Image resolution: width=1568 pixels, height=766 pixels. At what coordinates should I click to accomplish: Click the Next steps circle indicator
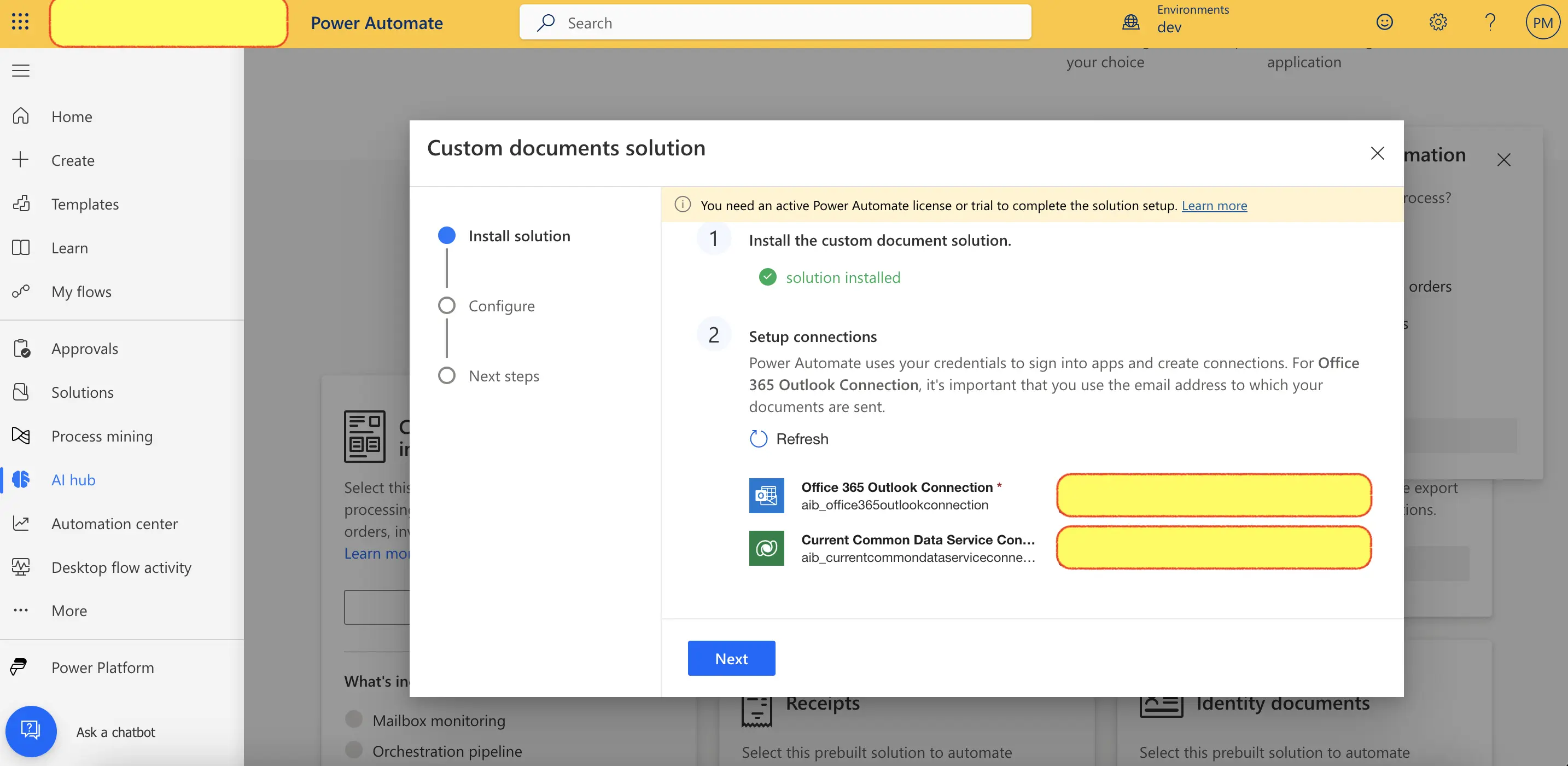[446, 375]
